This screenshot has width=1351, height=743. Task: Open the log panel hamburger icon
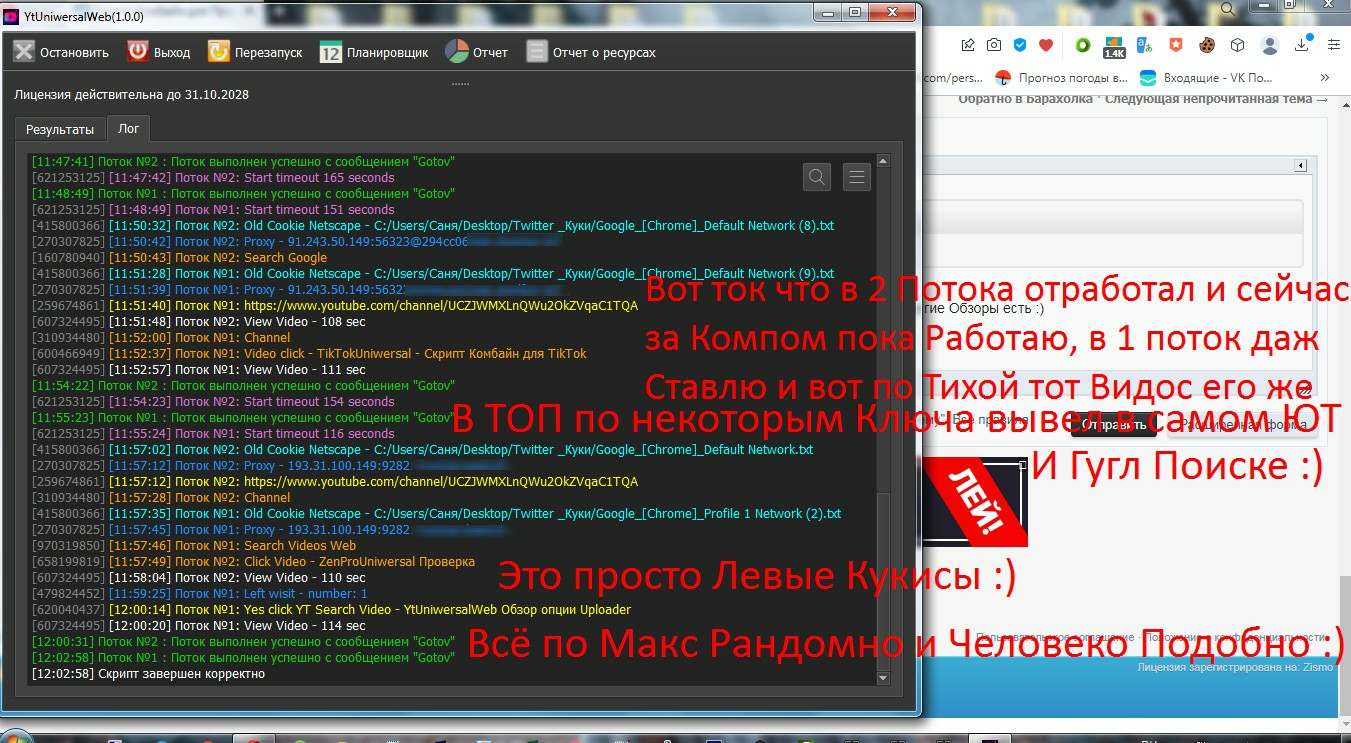click(856, 176)
